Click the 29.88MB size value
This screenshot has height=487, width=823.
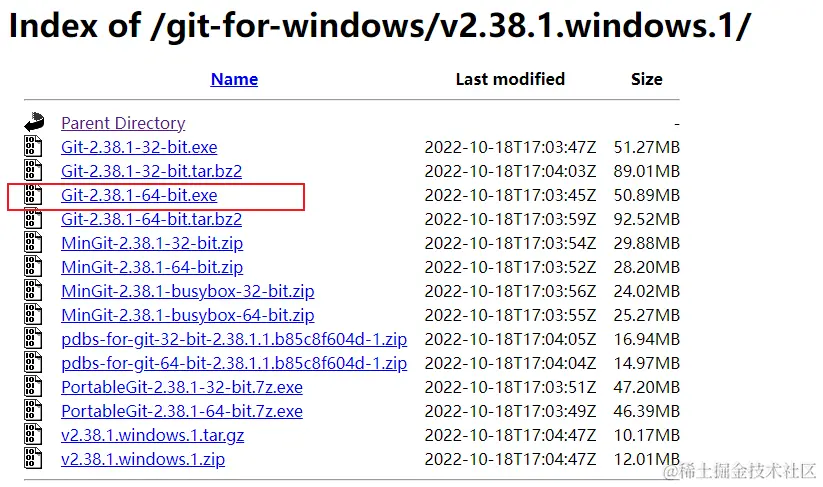(x=647, y=243)
